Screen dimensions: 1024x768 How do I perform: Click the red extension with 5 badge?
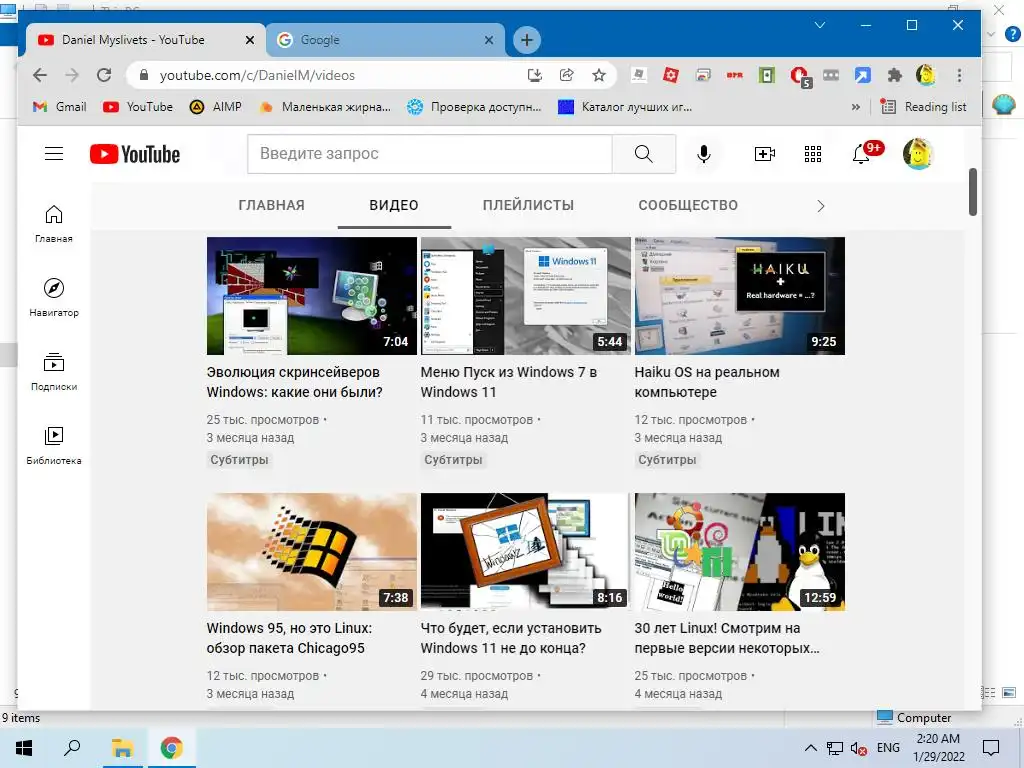click(799, 76)
